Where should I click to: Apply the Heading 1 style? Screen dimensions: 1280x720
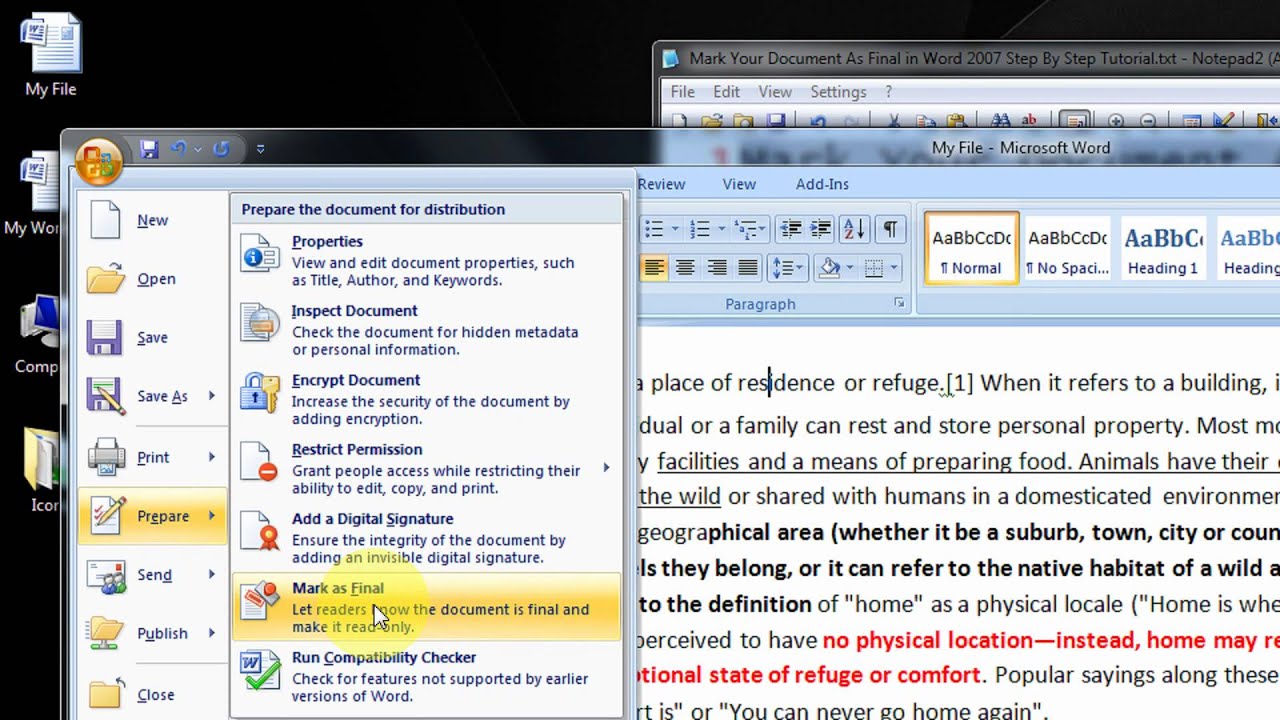(x=1163, y=248)
